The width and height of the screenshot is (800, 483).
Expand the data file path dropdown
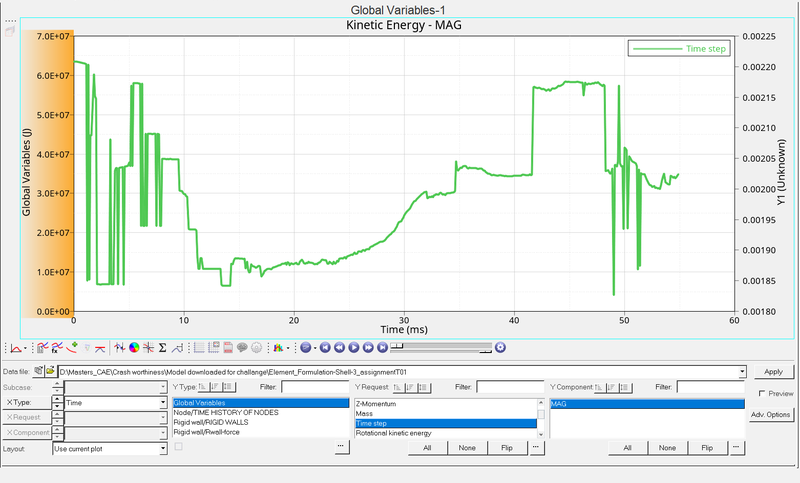tap(742, 371)
